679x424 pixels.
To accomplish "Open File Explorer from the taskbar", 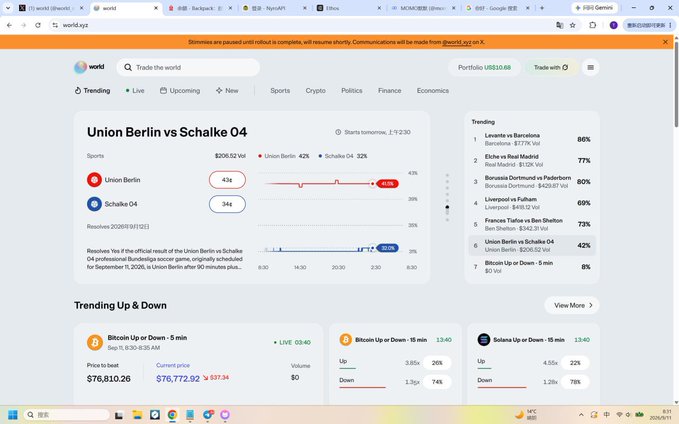I will [x=137, y=414].
